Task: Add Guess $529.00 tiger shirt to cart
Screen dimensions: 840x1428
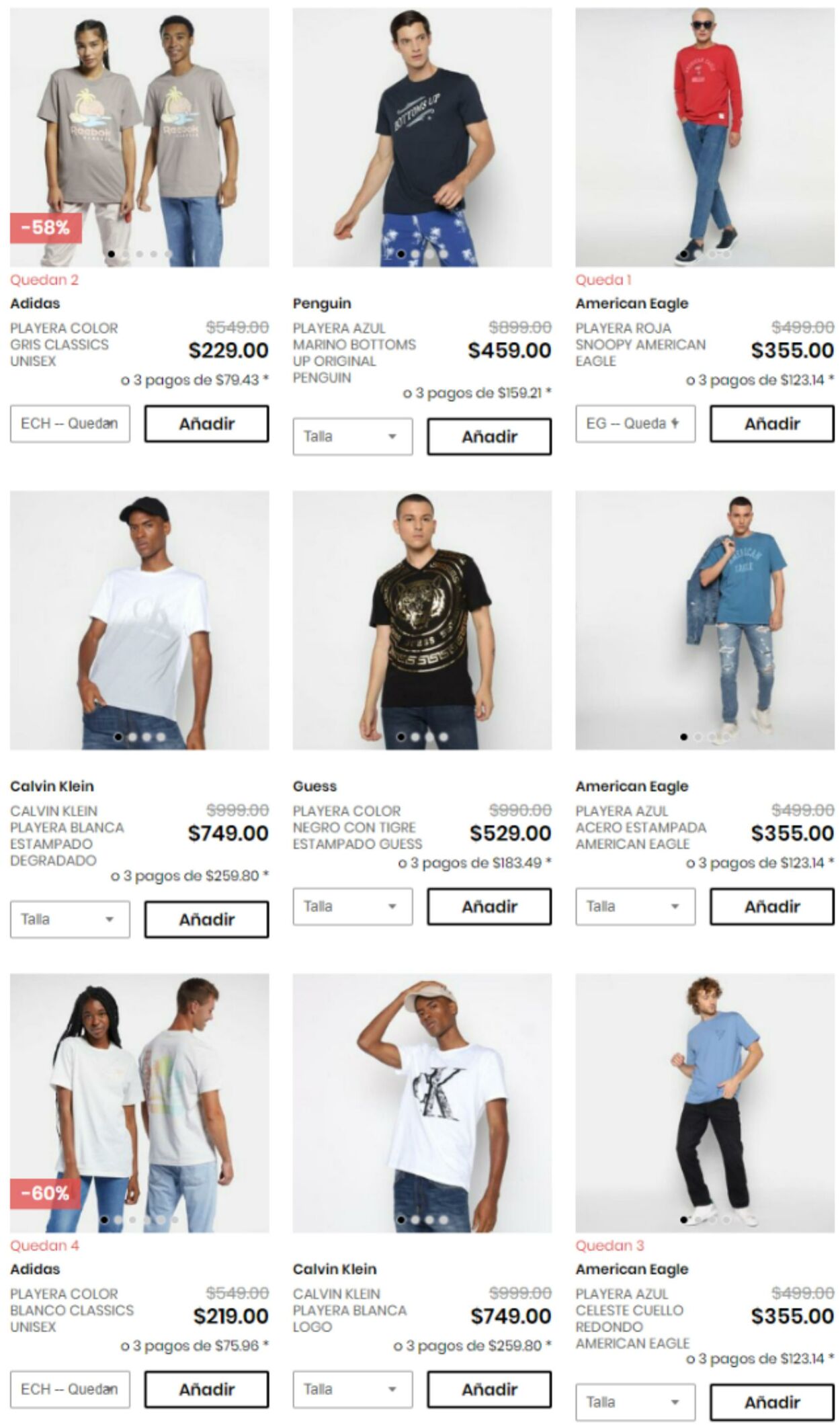Action: (489, 906)
